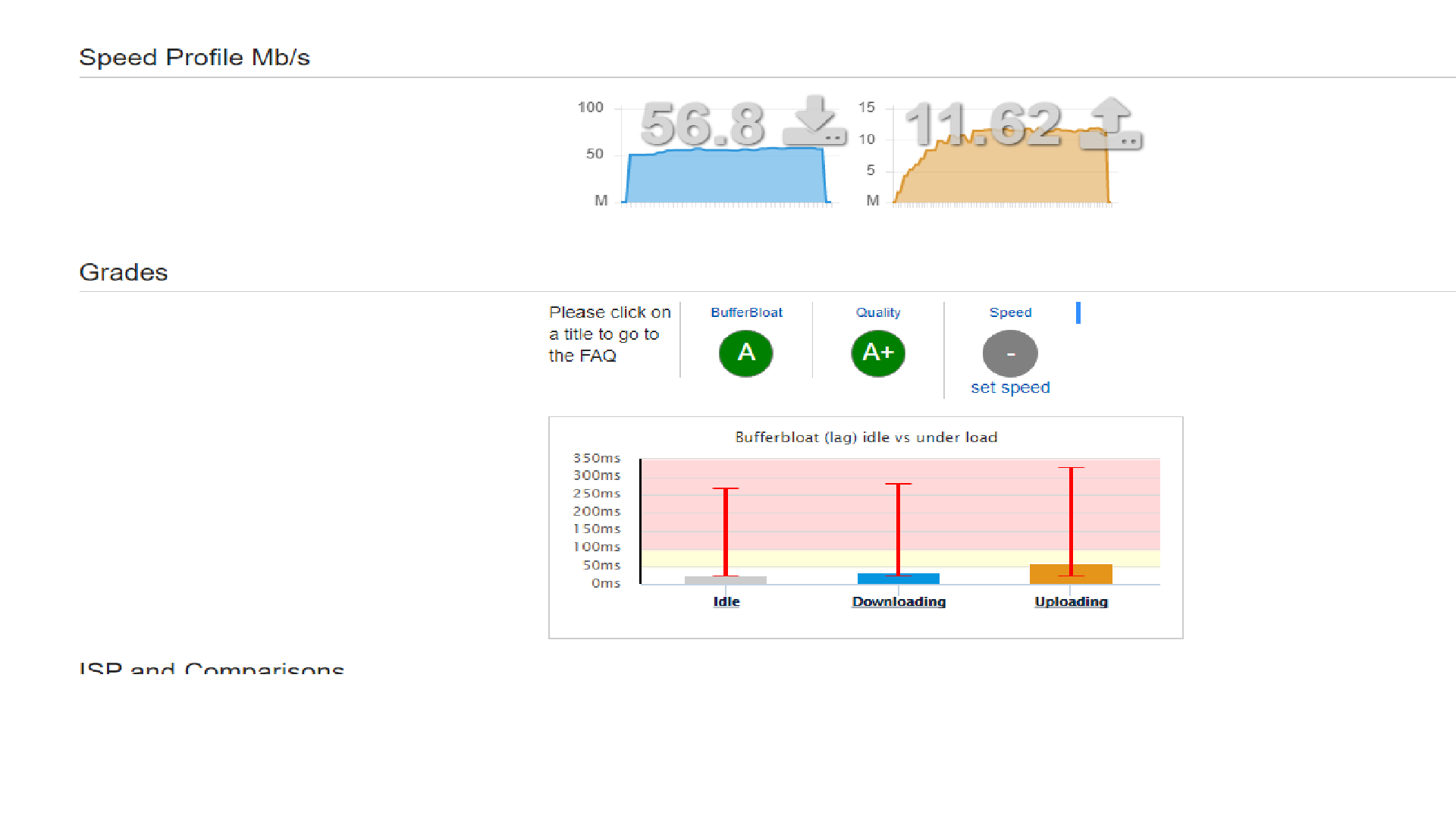This screenshot has width=1456, height=819.
Task: Click the set speed link
Action: coord(1009,388)
